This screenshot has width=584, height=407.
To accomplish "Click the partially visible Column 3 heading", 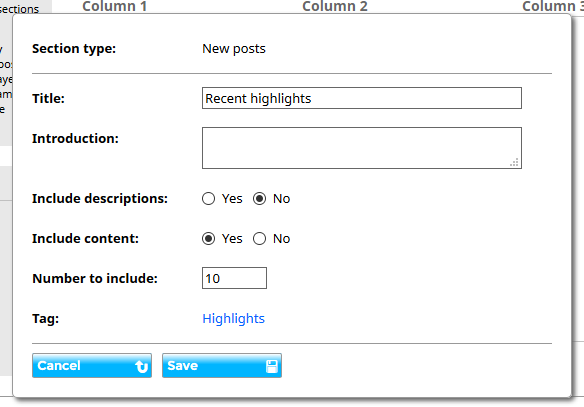I will [553, 6].
